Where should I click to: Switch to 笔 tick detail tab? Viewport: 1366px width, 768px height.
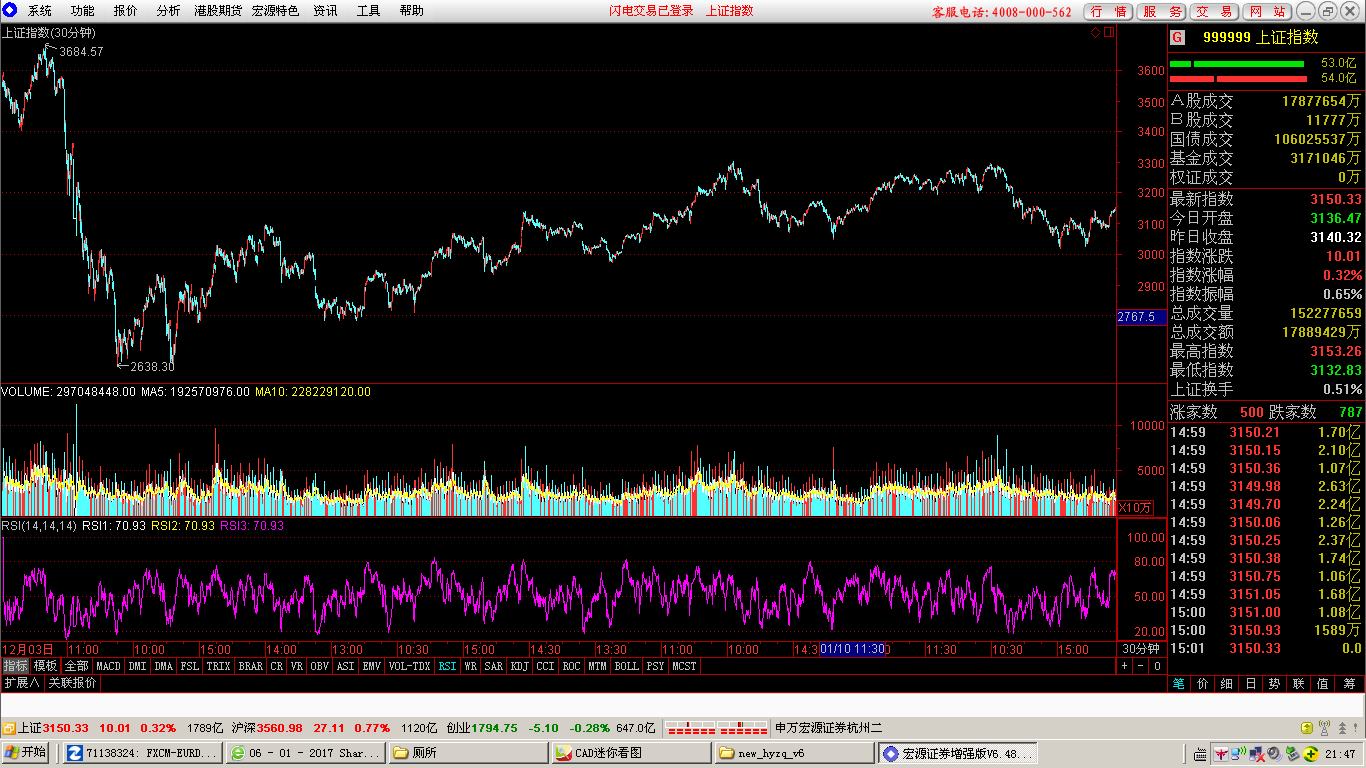(1179, 684)
